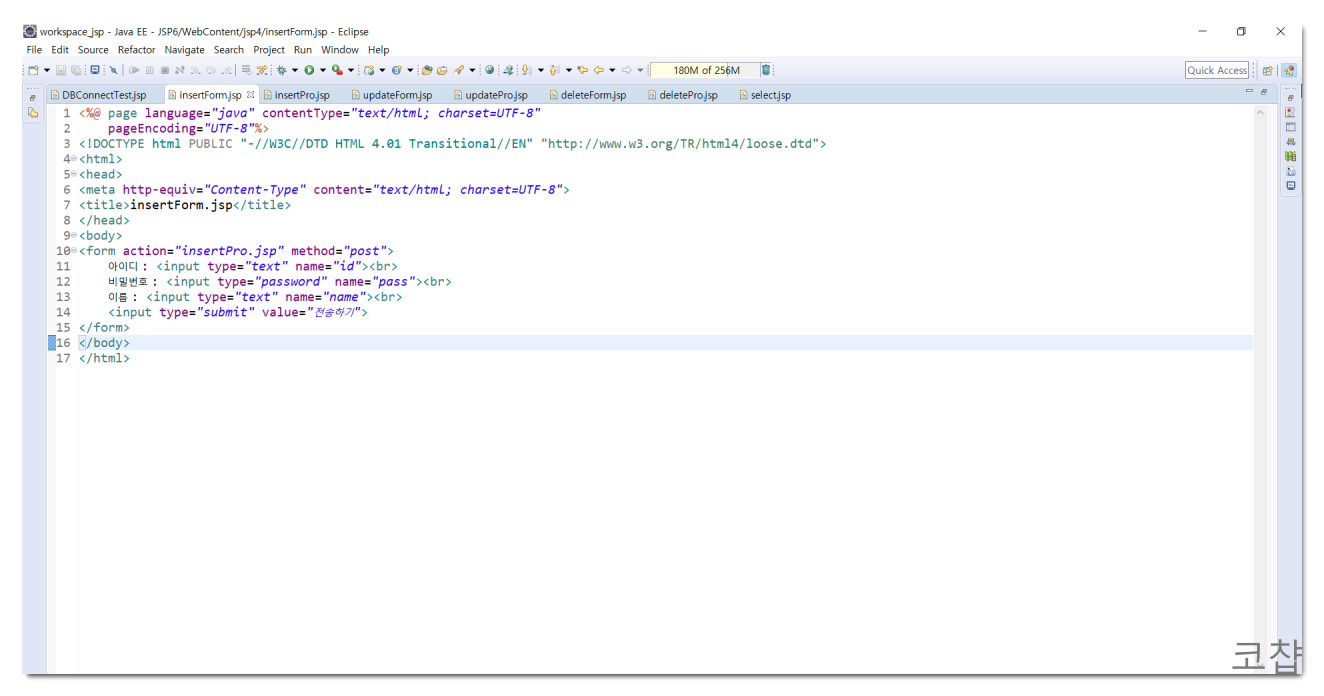Viewport: 1324px width, 696px height.
Task: Click the Terminate stop icon
Action: 165,70
